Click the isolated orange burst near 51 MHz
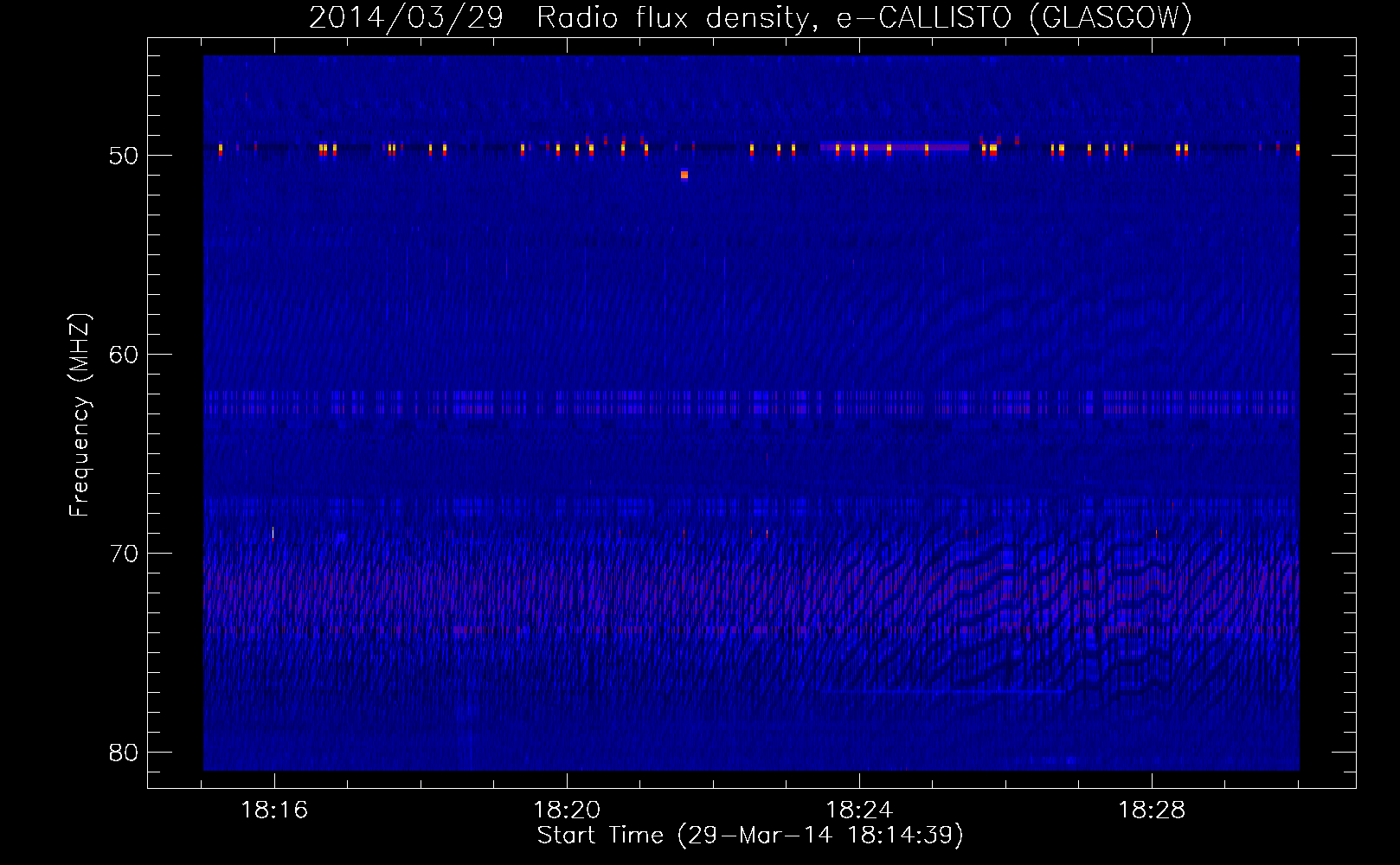Image resolution: width=1400 pixels, height=865 pixels. pos(684,175)
